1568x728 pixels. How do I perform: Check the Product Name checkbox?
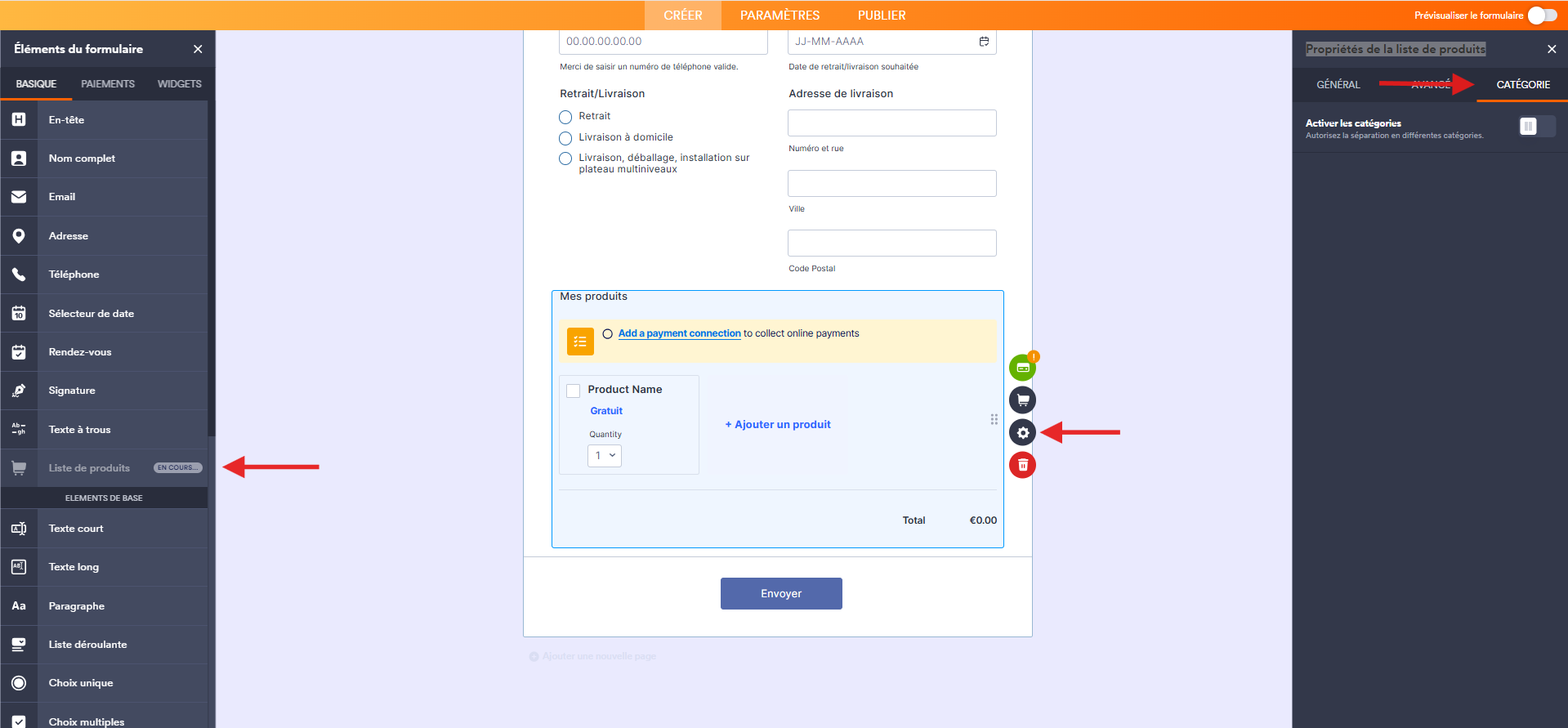point(574,391)
